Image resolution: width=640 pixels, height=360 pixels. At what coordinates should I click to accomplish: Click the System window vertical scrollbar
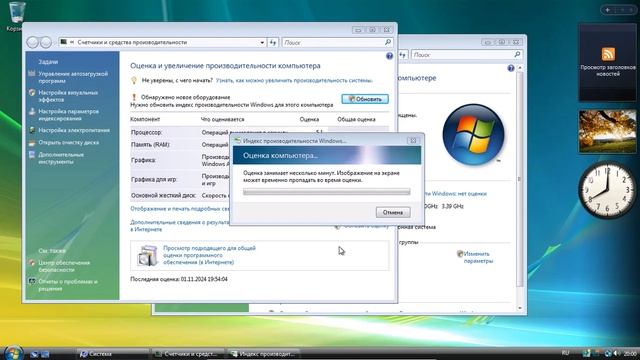pos(520,179)
